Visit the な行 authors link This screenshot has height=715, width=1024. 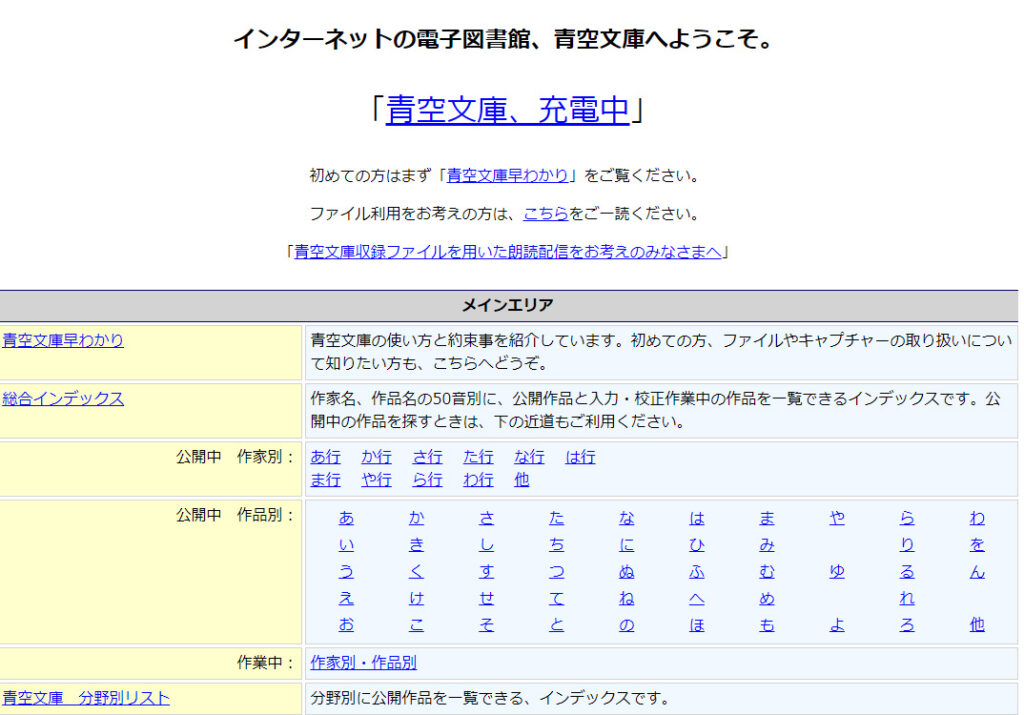pyautogui.click(x=529, y=457)
